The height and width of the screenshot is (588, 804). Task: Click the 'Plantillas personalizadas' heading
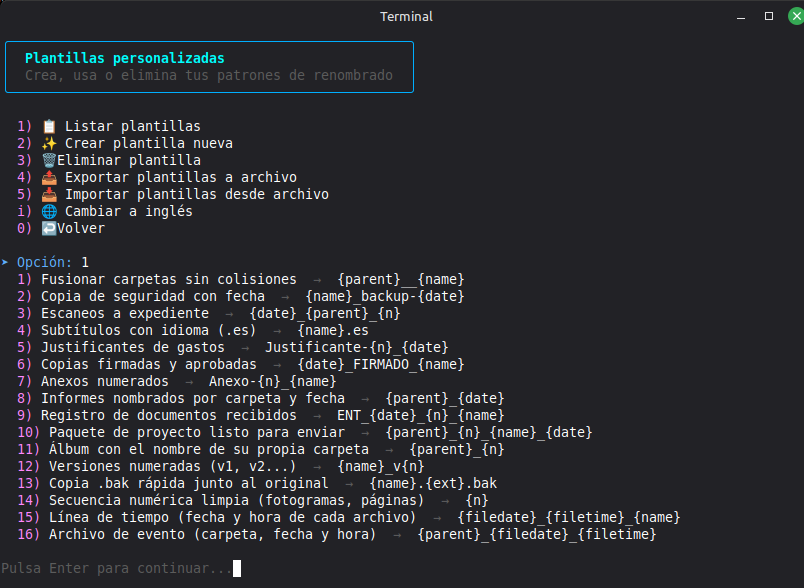(x=125, y=58)
